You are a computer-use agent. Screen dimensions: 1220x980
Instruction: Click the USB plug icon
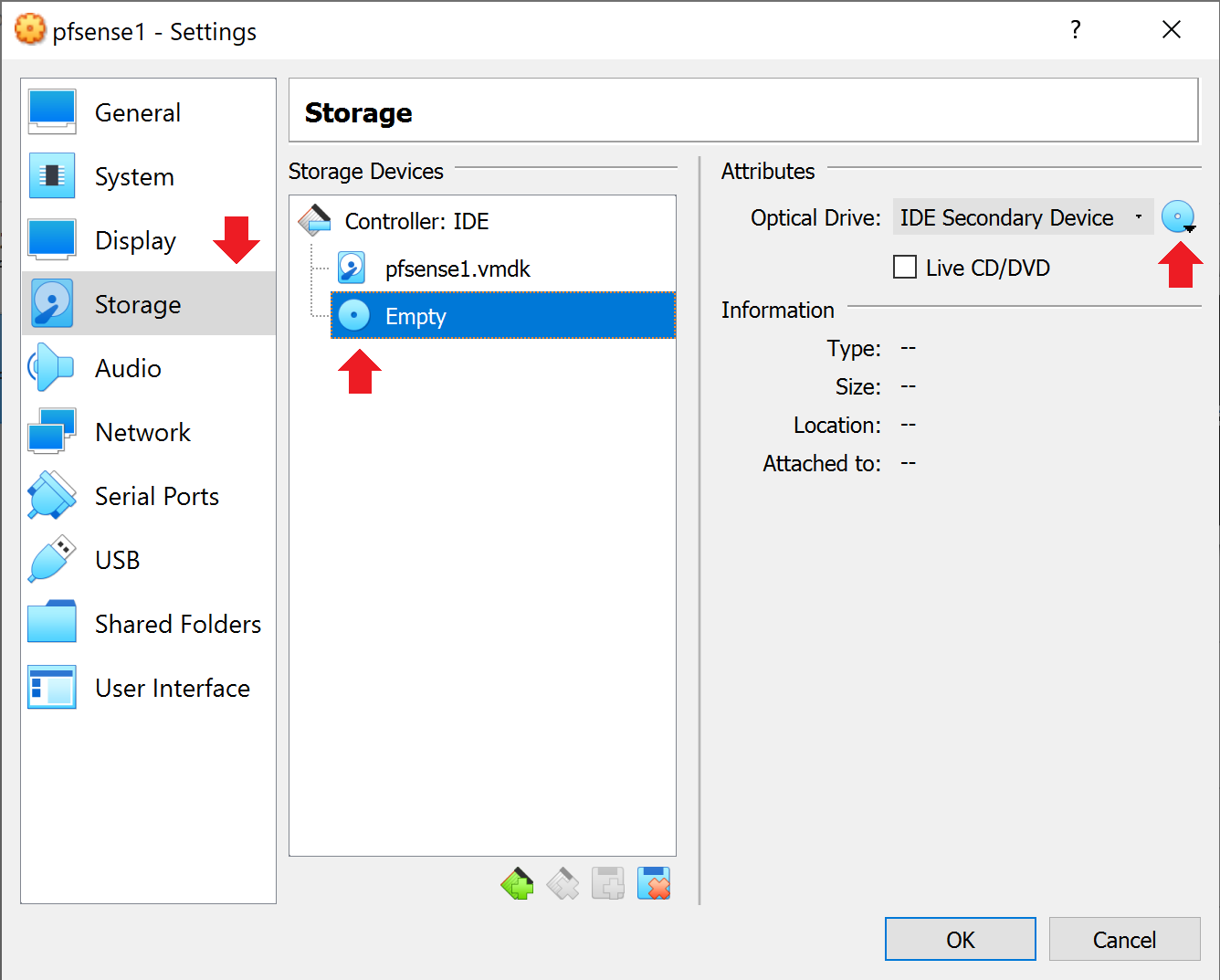[x=51, y=560]
